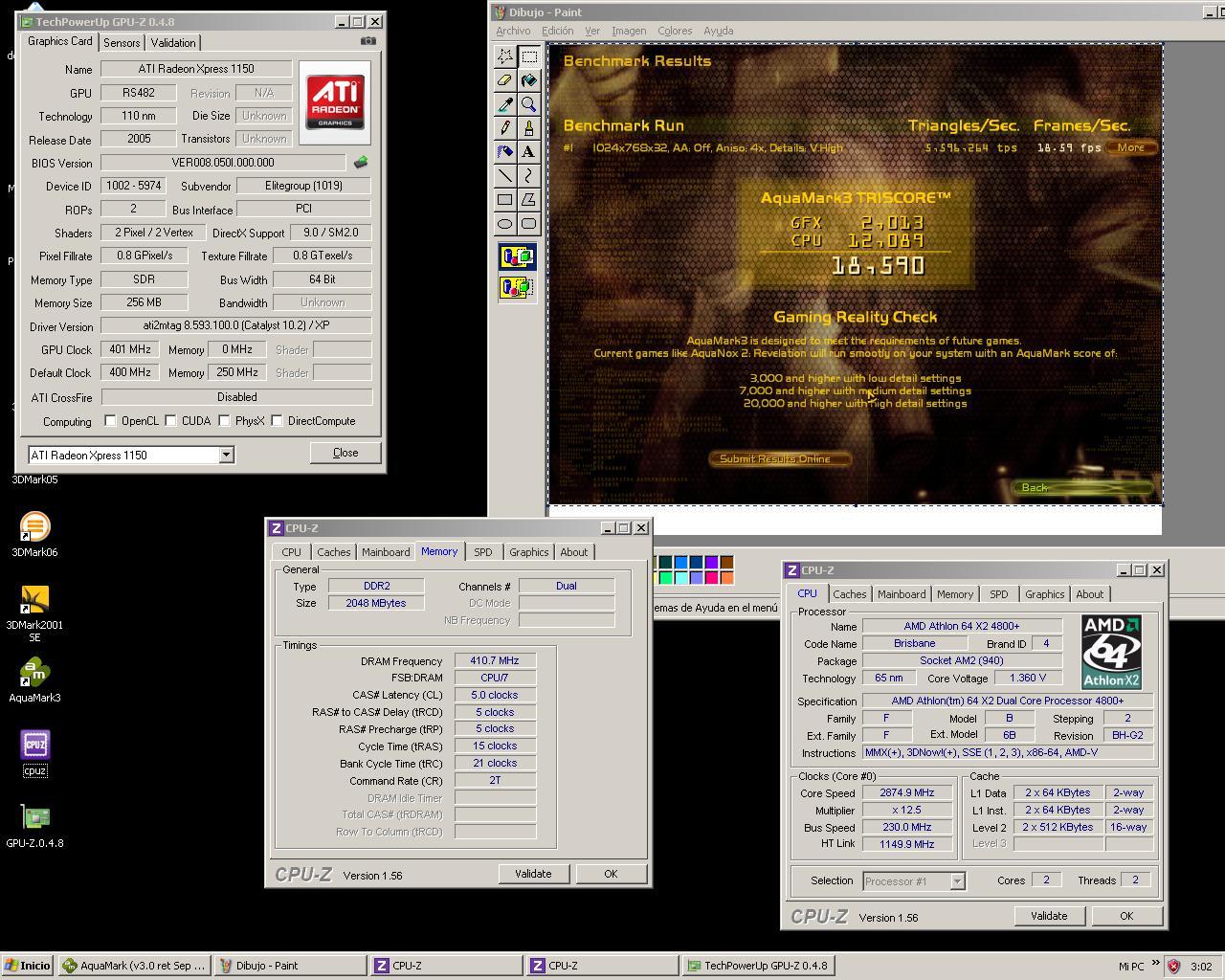The image size is (1225, 980).
Task: Open the Imagen menu in Paint
Action: pyautogui.click(x=629, y=31)
